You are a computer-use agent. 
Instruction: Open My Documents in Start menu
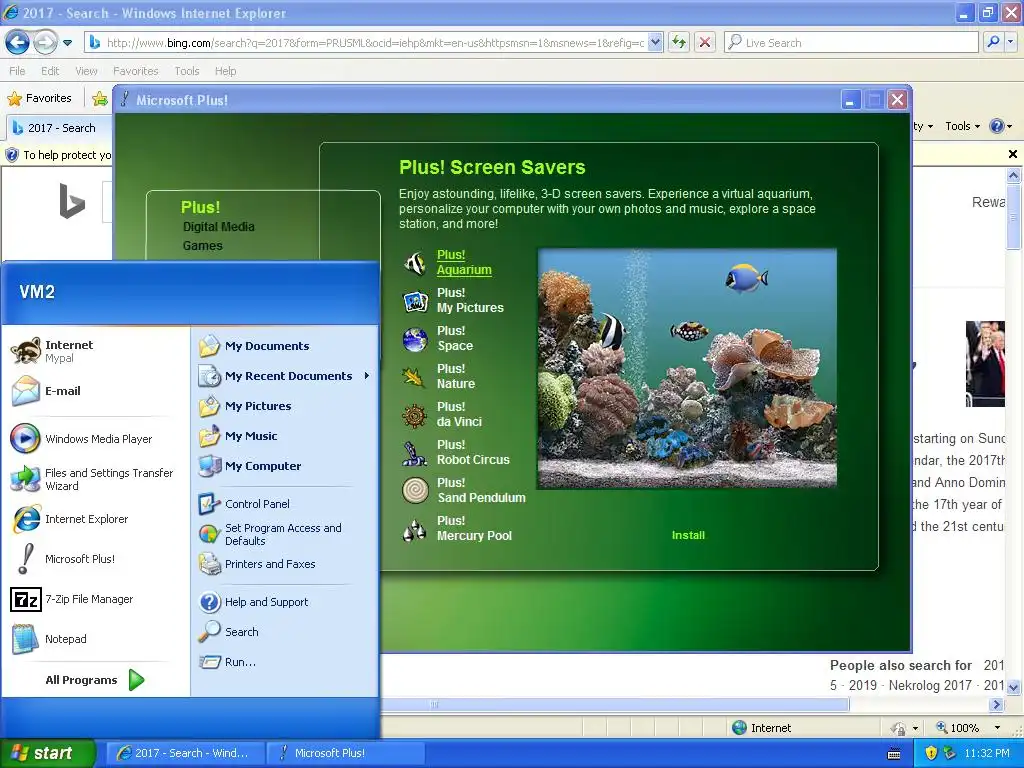point(284,346)
